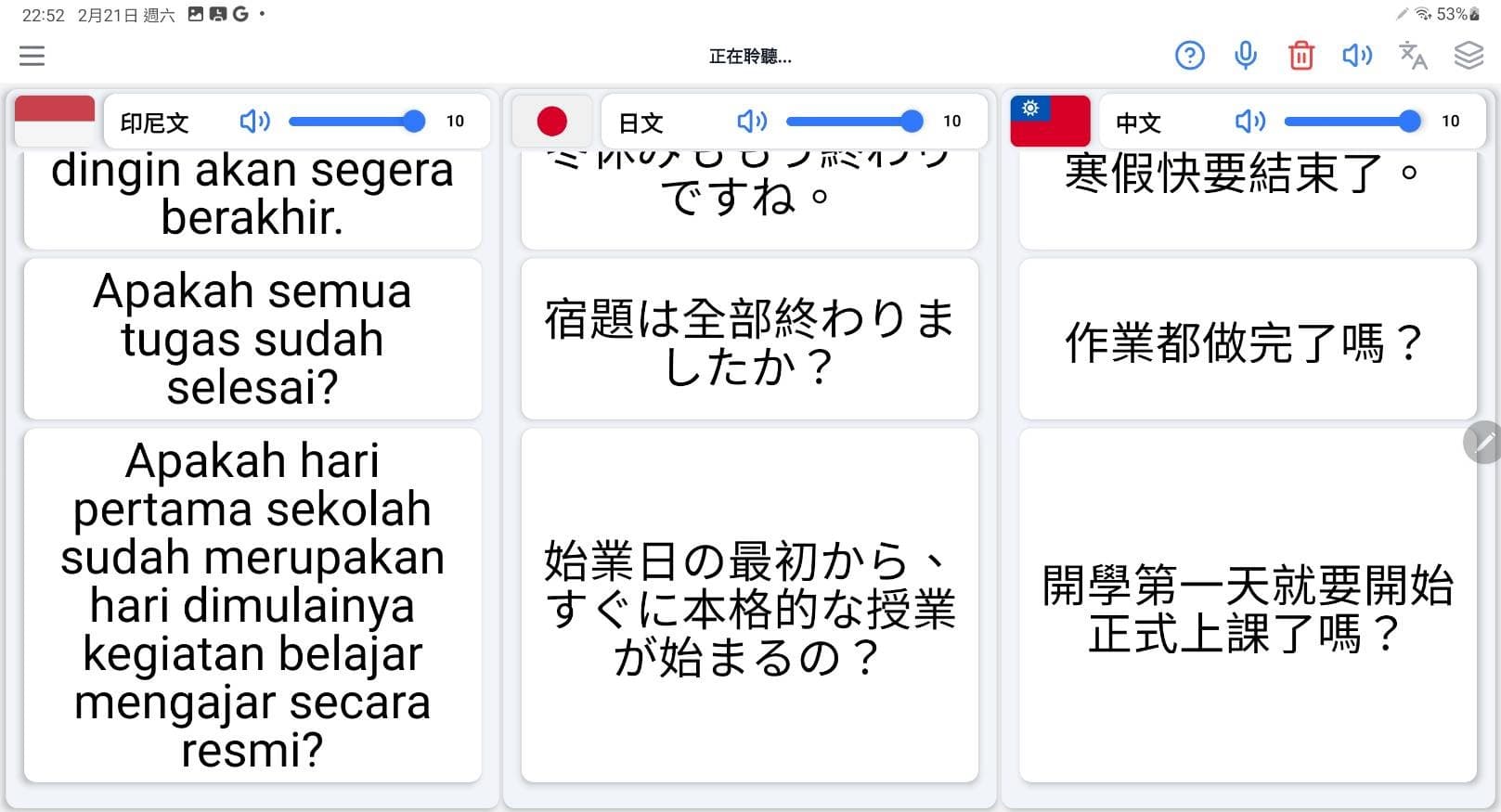Screen dimensions: 1501x812
Task: Open the 印尼文 language selector
Action: 154,122
